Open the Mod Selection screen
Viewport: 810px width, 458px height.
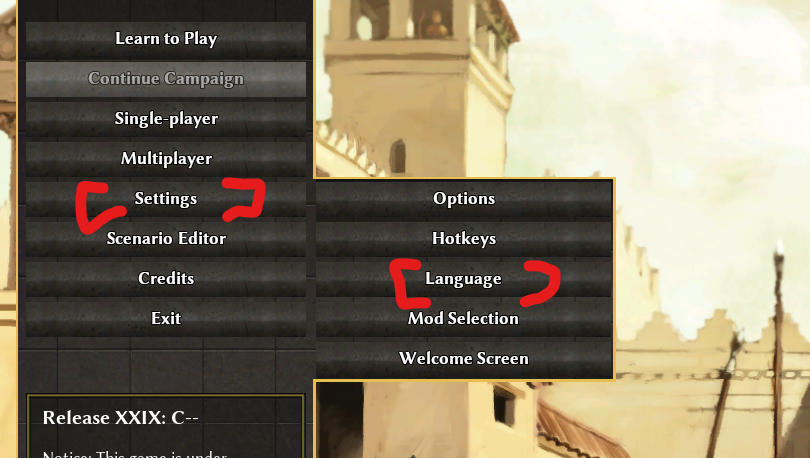pos(463,318)
